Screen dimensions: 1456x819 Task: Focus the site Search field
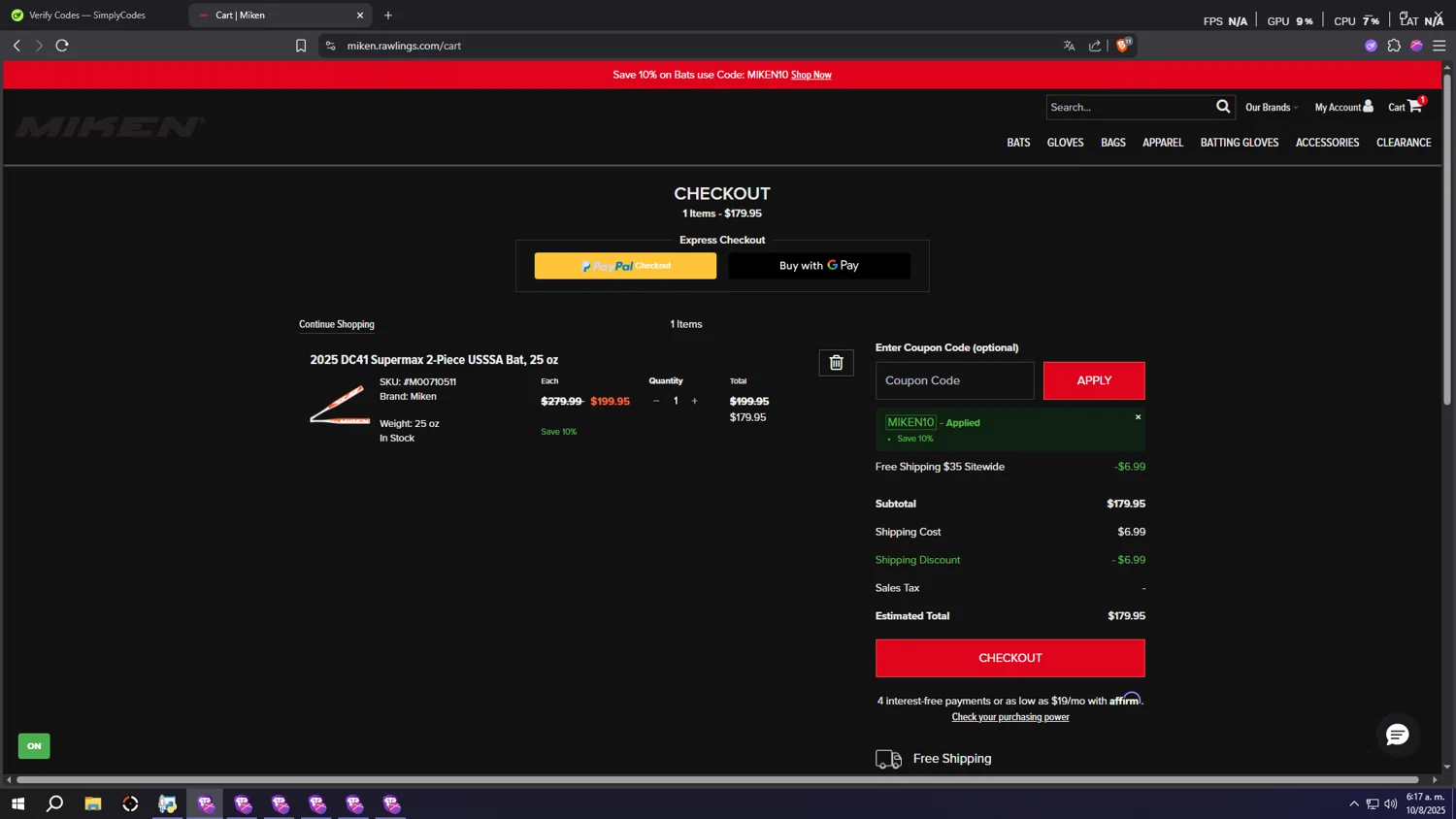click(1129, 107)
